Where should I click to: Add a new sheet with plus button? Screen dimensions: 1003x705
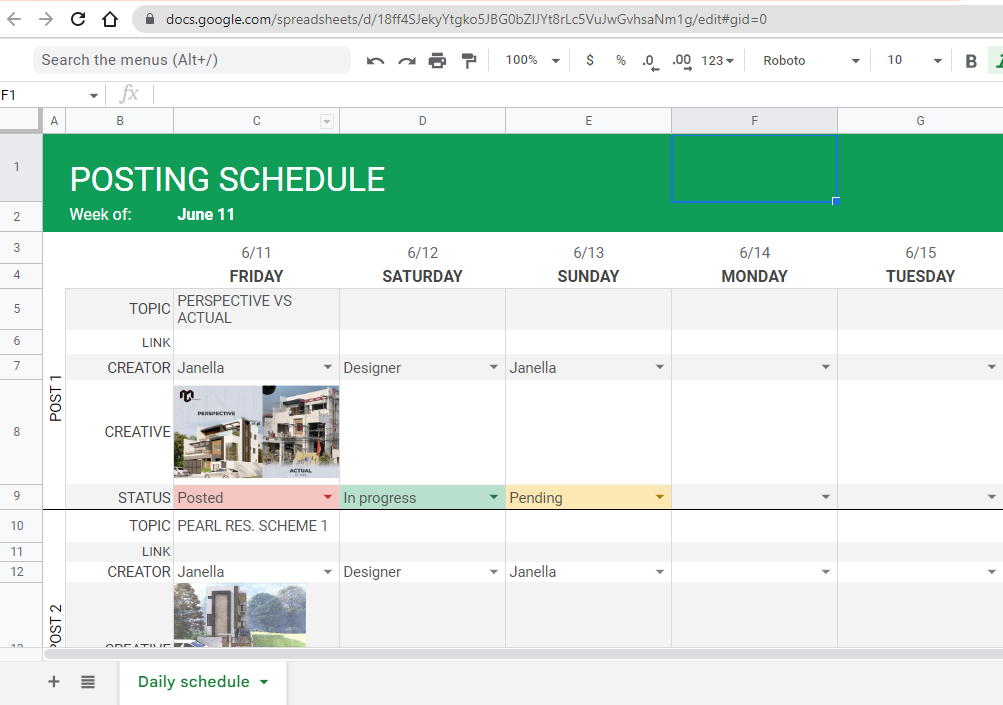pyautogui.click(x=54, y=682)
